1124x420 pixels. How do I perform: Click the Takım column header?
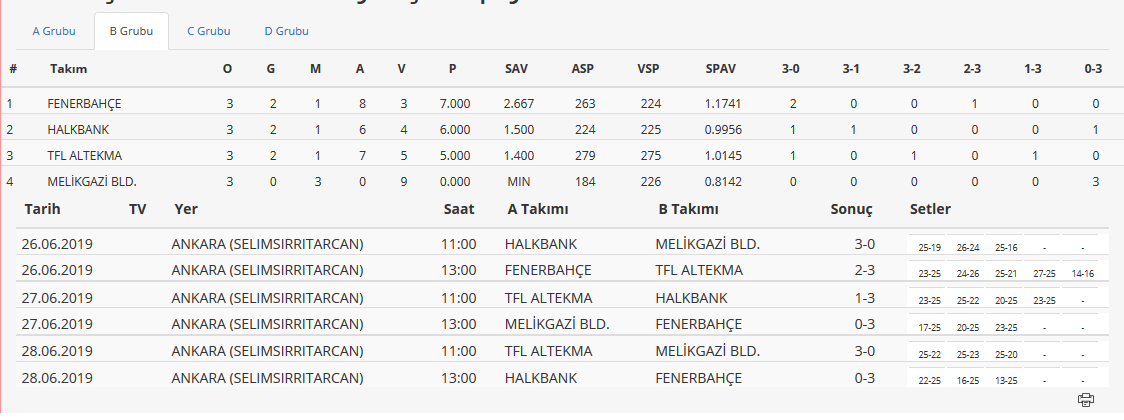[x=69, y=69]
